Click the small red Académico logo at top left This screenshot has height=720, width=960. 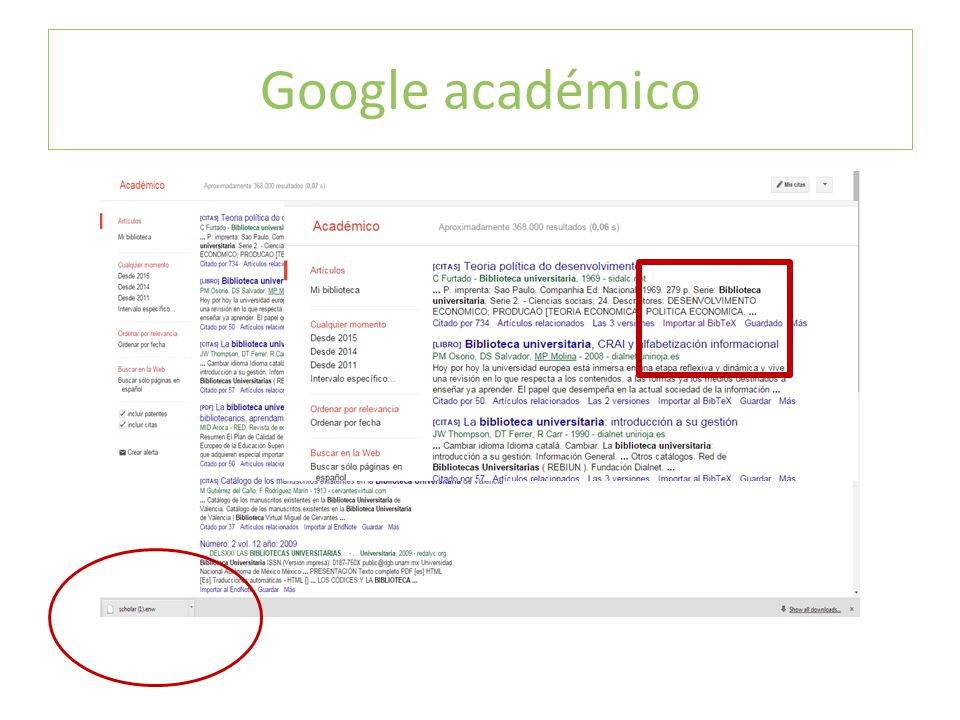click(142, 185)
